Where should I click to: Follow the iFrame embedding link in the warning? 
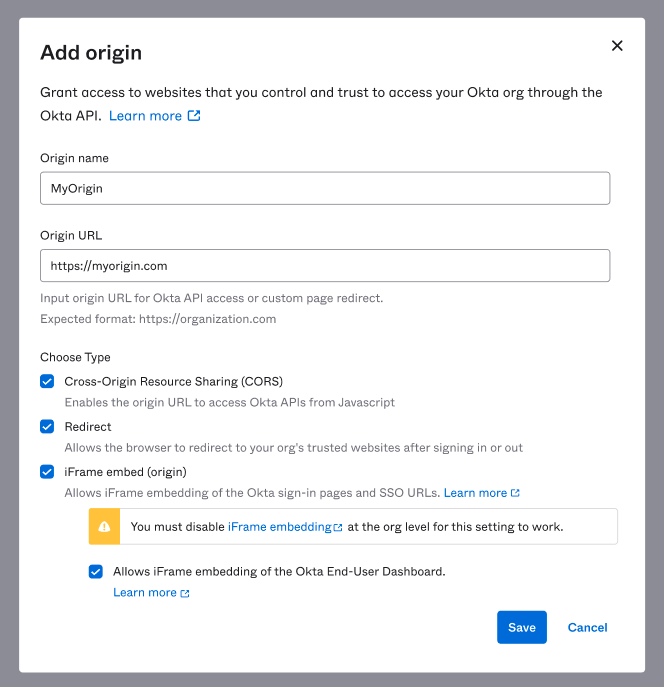pyautogui.click(x=279, y=527)
